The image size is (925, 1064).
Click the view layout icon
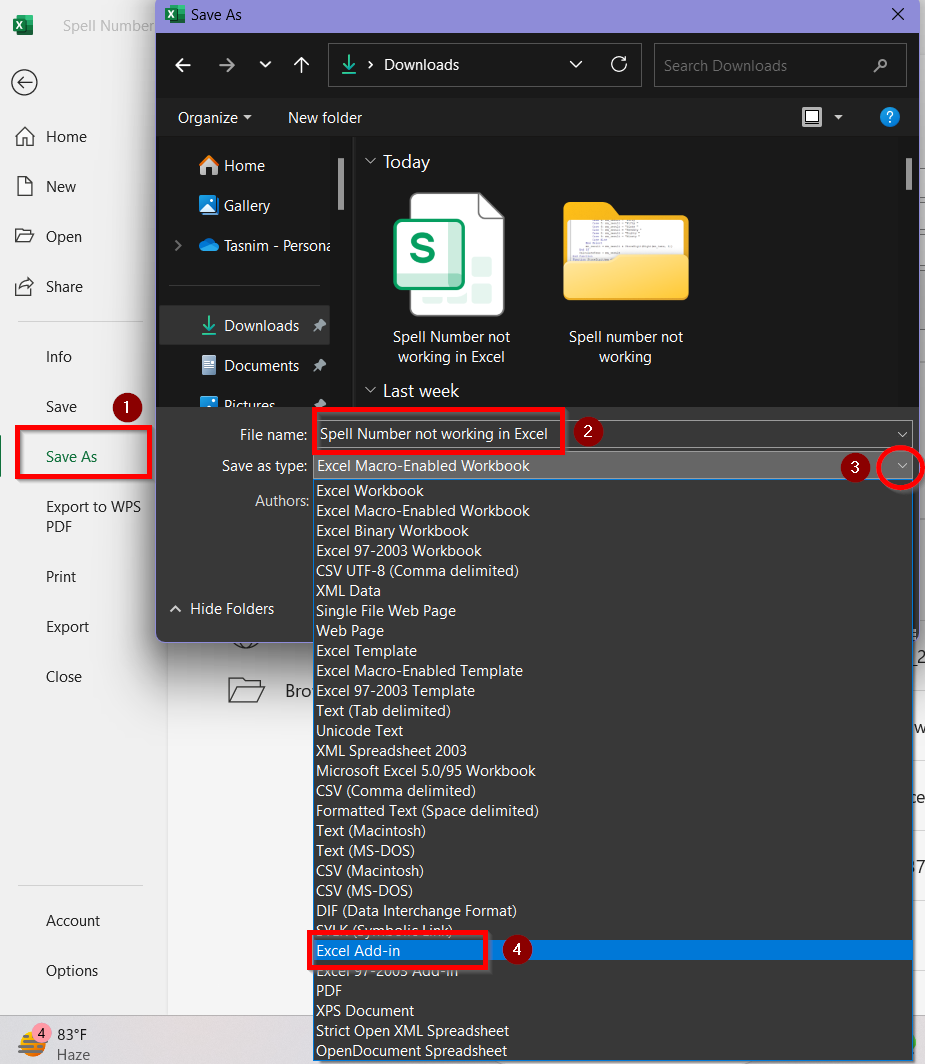click(812, 117)
